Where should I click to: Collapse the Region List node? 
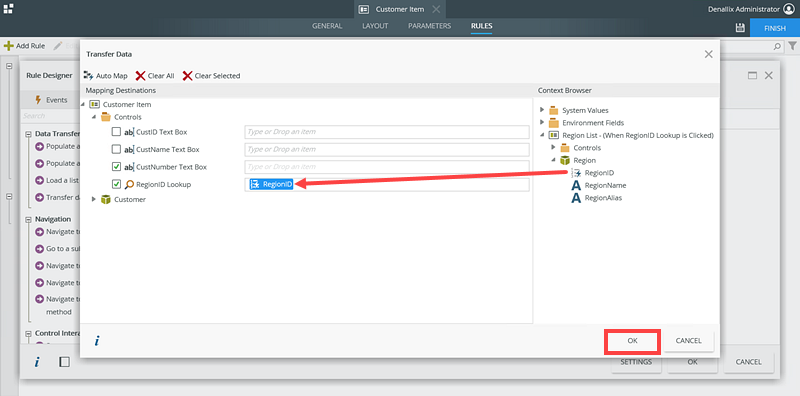[542, 135]
